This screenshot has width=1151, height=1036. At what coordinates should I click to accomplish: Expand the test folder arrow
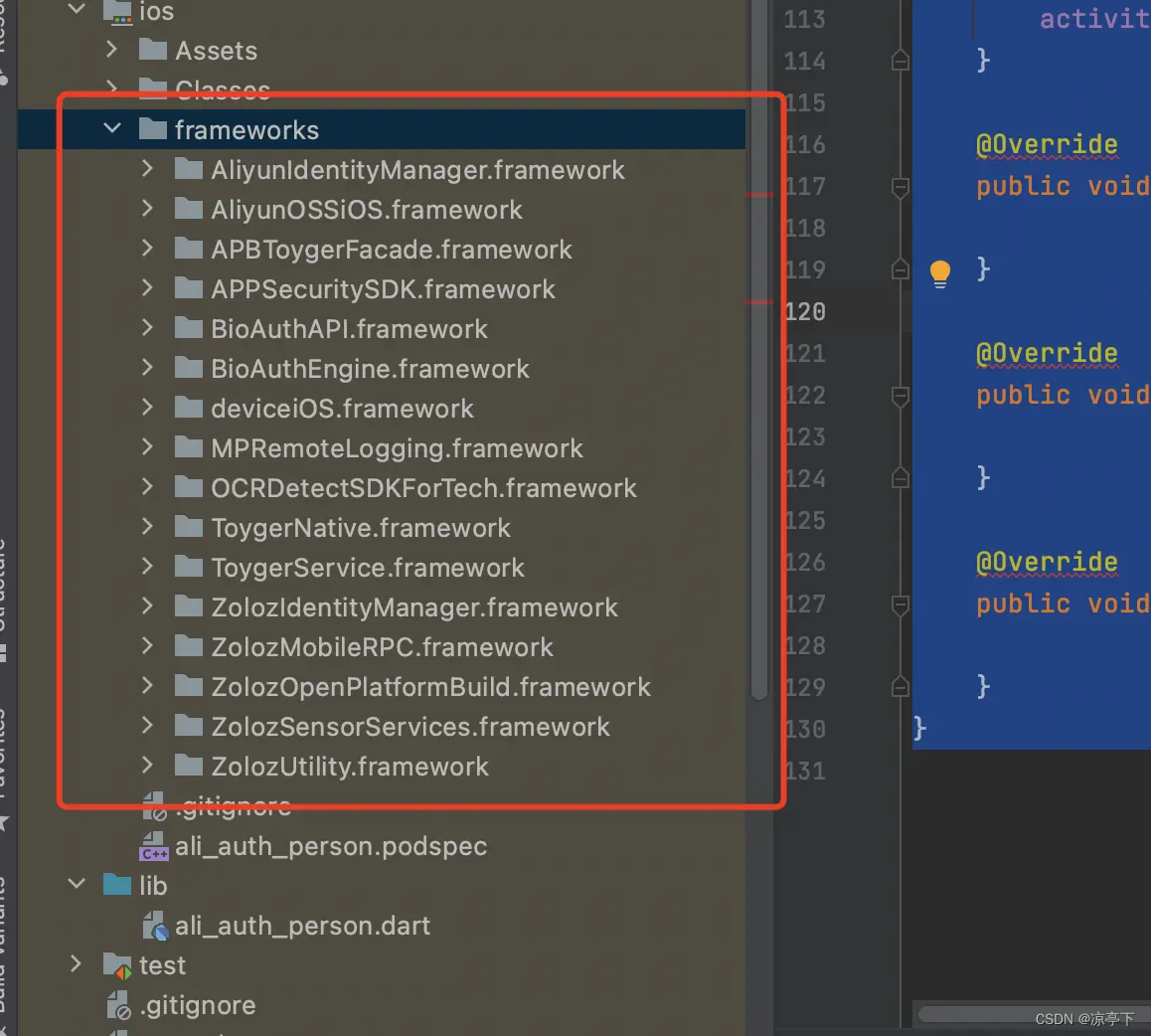click(76, 964)
